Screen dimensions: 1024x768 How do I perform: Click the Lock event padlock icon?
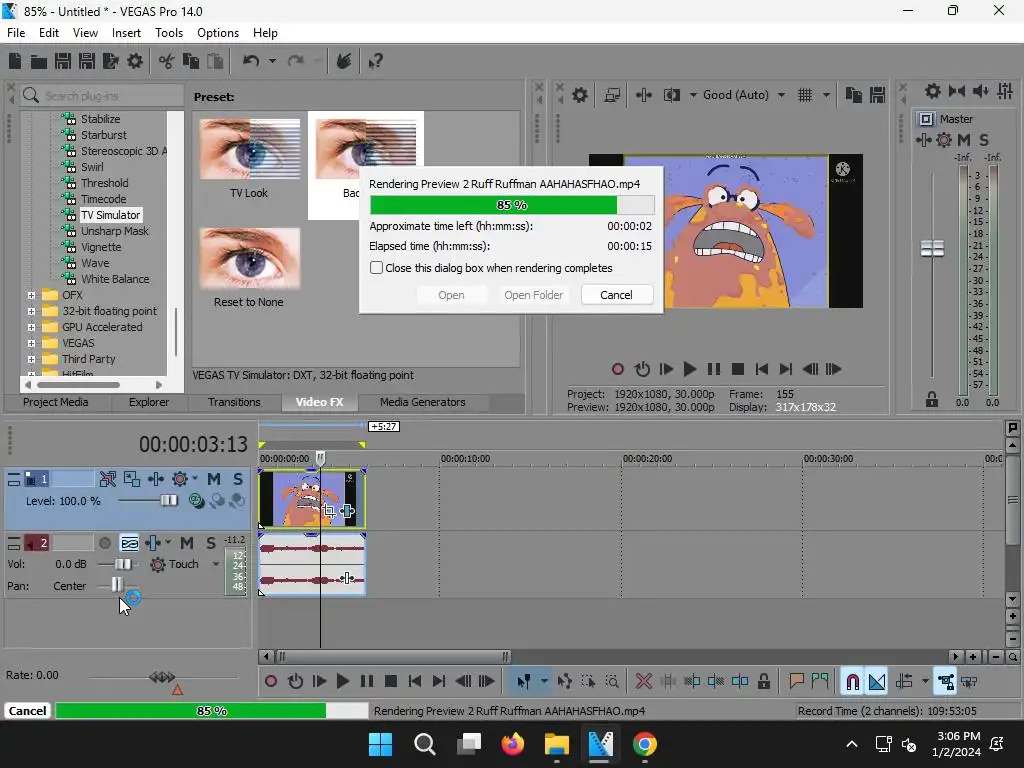point(763,681)
